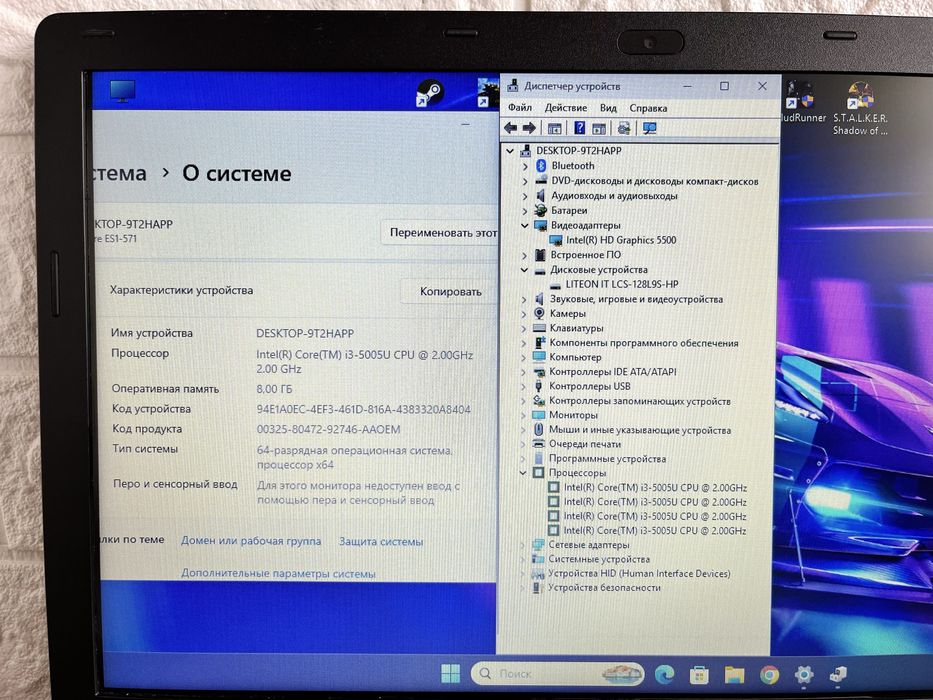Image resolution: width=933 pixels, height=700 pixels.
Task: Select the Камеры category icon
Action: coord(539,313)
